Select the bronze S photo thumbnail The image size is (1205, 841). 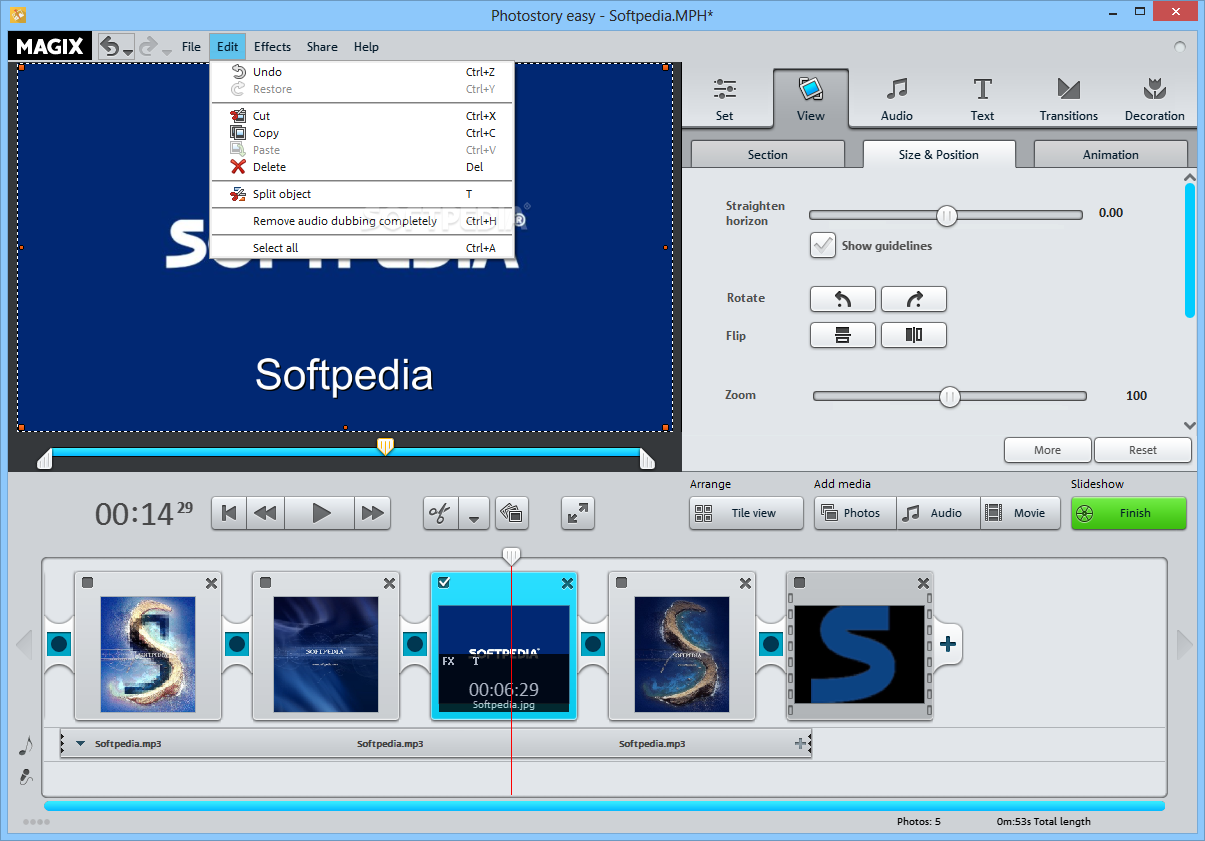pyautogui.click(x=681, y=654)
